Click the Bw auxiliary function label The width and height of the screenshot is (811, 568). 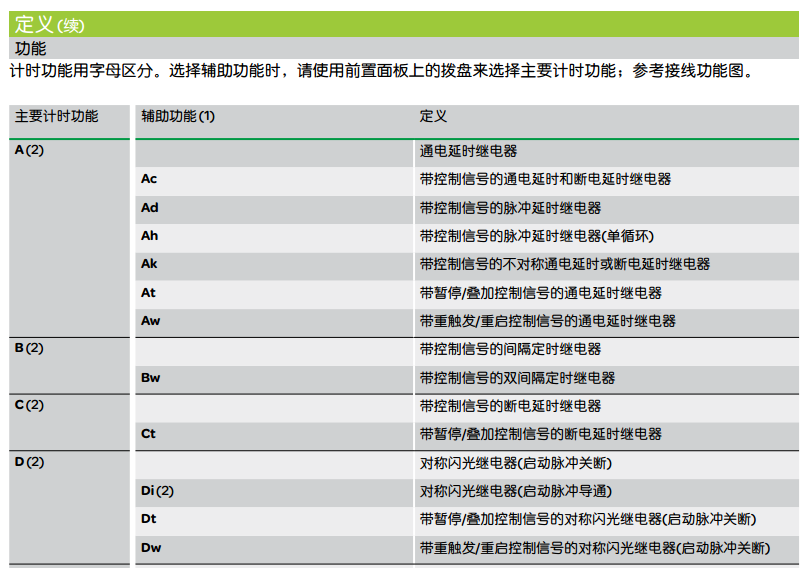[x=150, y=378]
